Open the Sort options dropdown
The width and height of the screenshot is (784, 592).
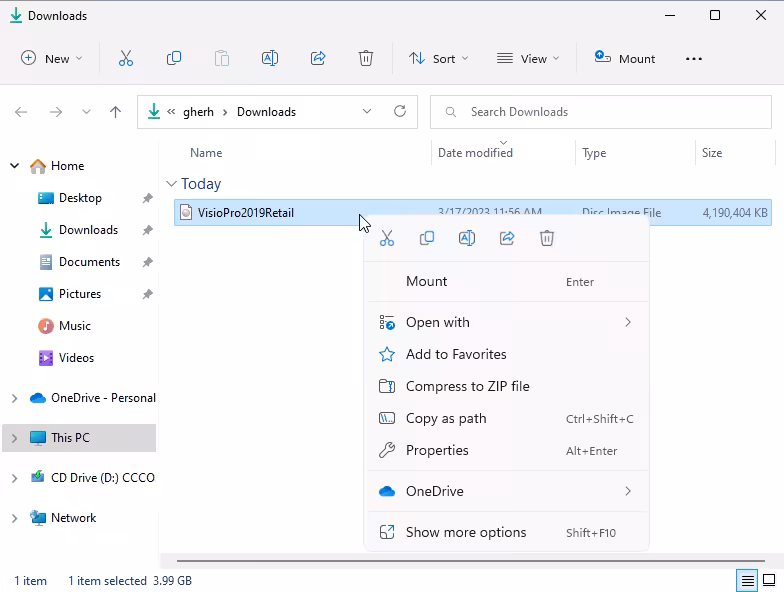[439, 58]
